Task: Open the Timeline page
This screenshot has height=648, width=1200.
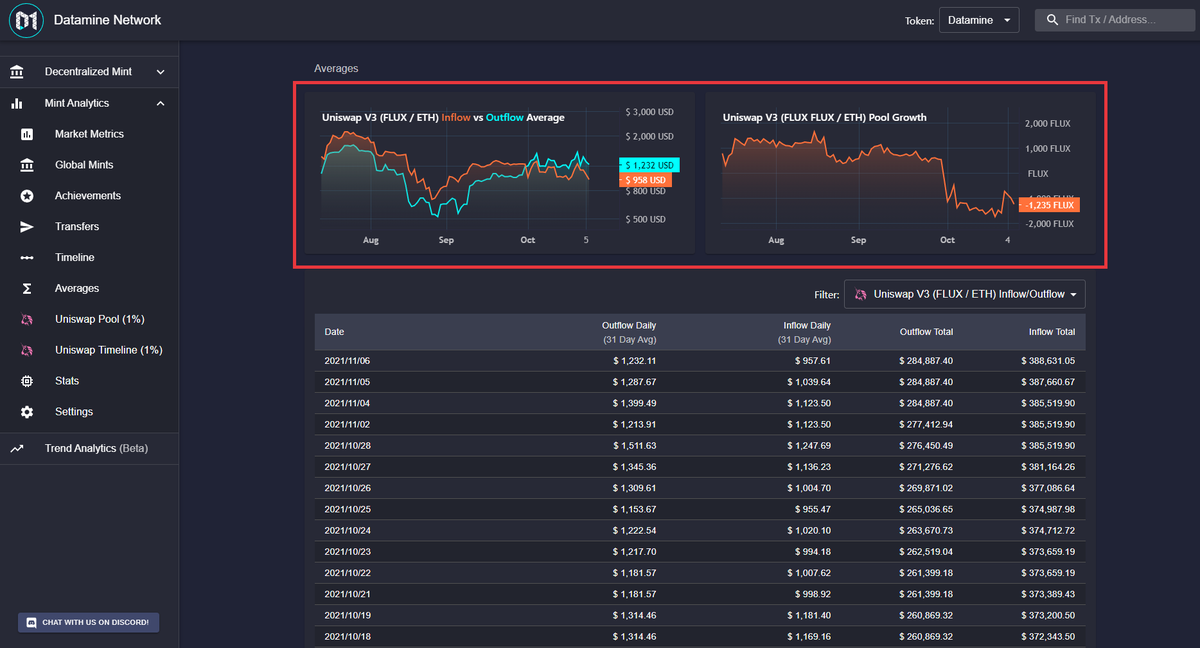Action: [x=75, y=258]
